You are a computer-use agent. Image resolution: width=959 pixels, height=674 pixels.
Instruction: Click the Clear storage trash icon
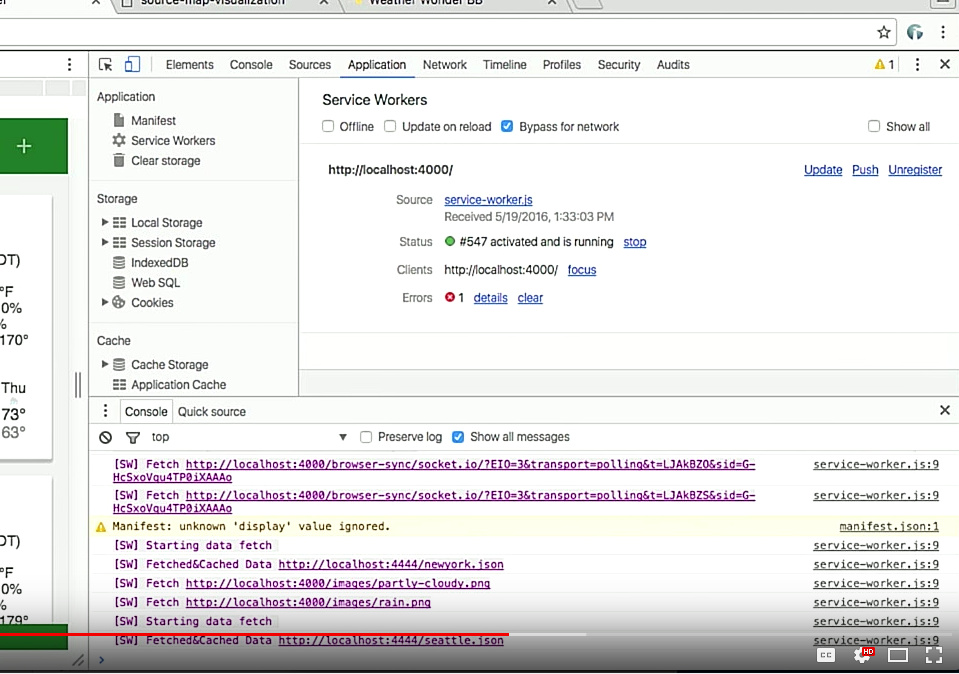tap(119, 160)
